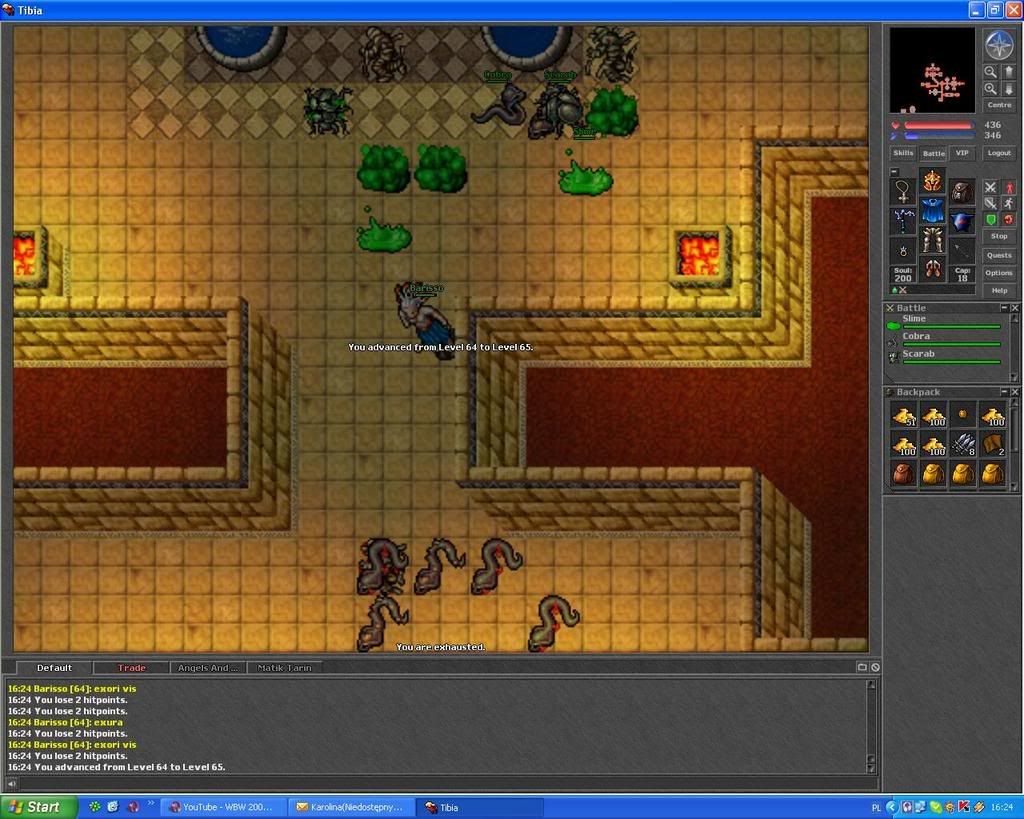Switch to the Default chat tab

tap(54, 667)
